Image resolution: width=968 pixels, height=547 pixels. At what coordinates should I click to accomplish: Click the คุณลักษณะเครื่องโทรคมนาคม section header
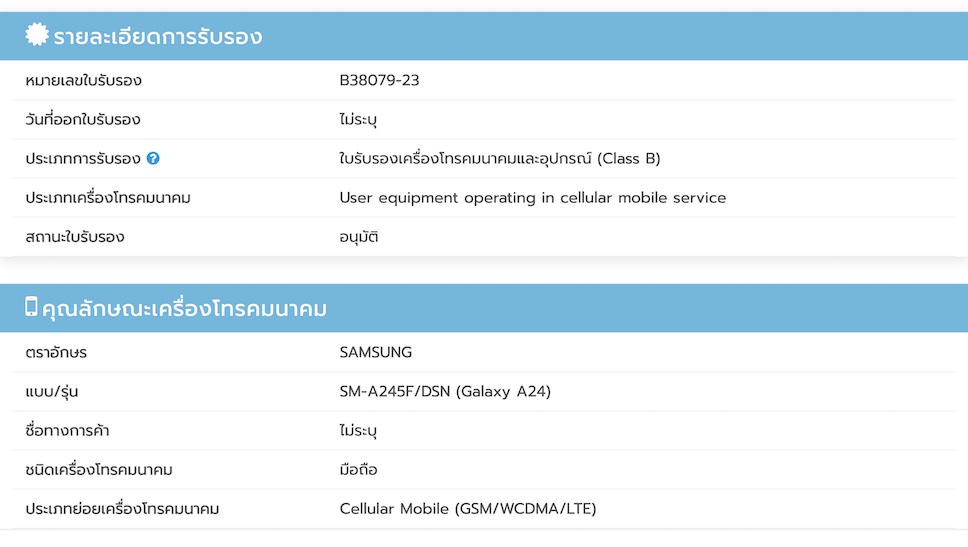(184, 309)
